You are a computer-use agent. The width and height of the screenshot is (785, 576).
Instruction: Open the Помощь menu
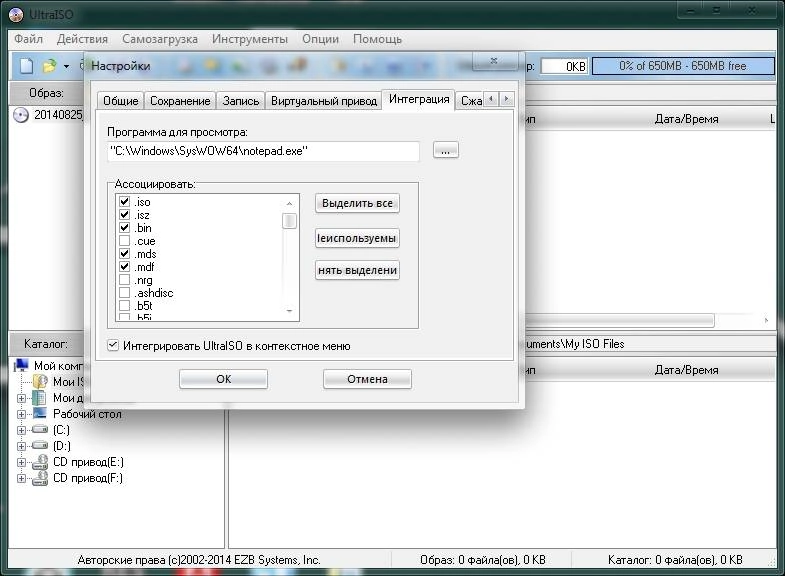(377, 39)
